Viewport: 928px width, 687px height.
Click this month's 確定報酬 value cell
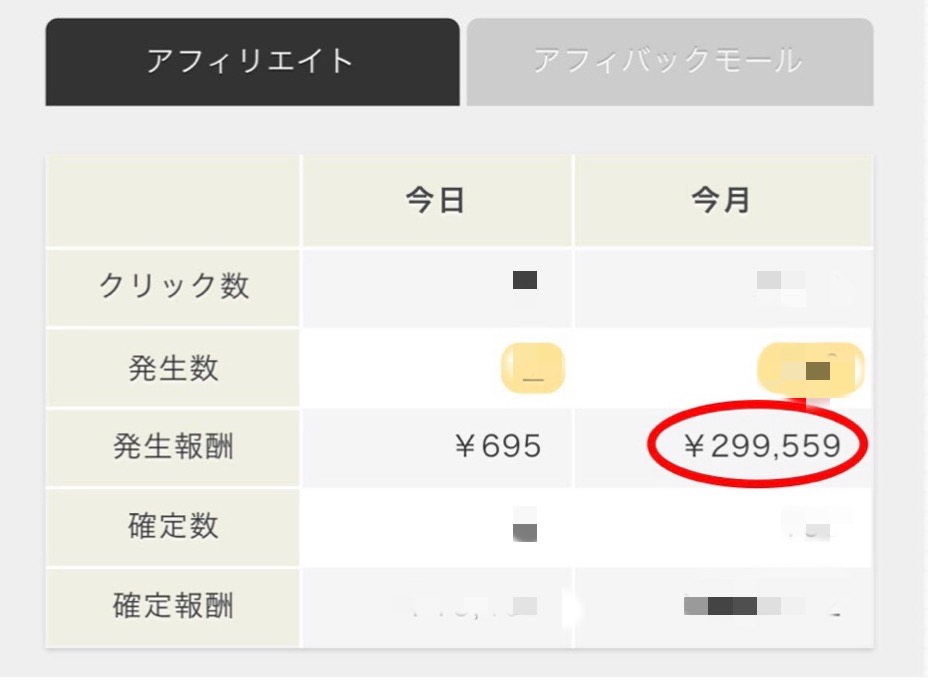(x=723, y=607)
